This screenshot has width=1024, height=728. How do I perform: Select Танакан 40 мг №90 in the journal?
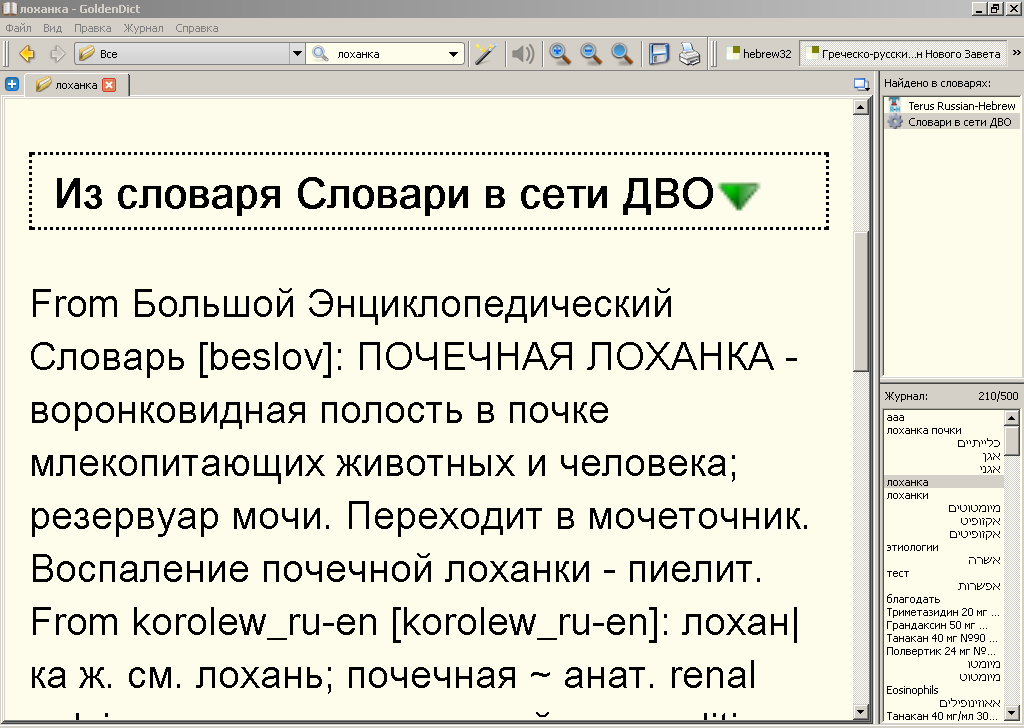click(942, 638)
